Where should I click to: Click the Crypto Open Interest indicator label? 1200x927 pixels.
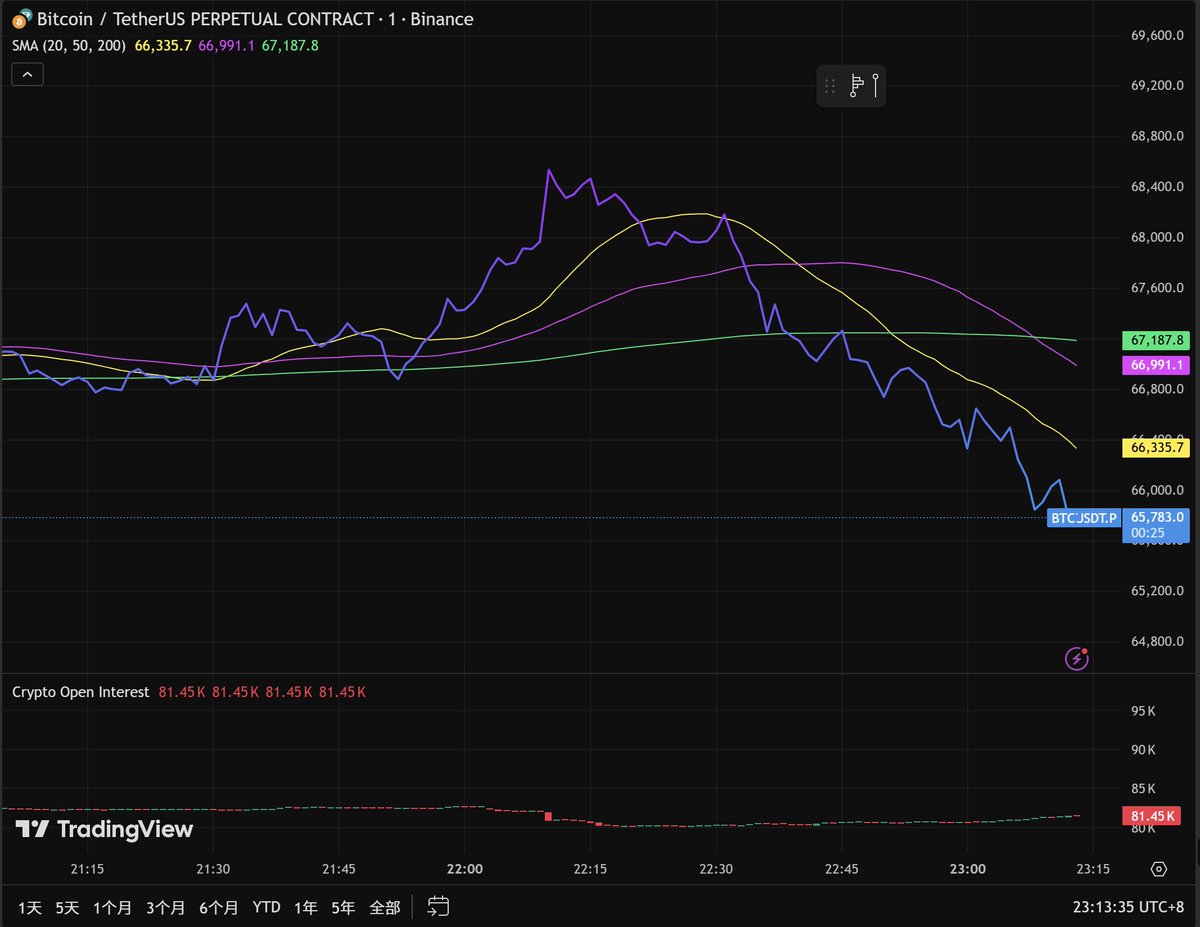pos(80,692)
